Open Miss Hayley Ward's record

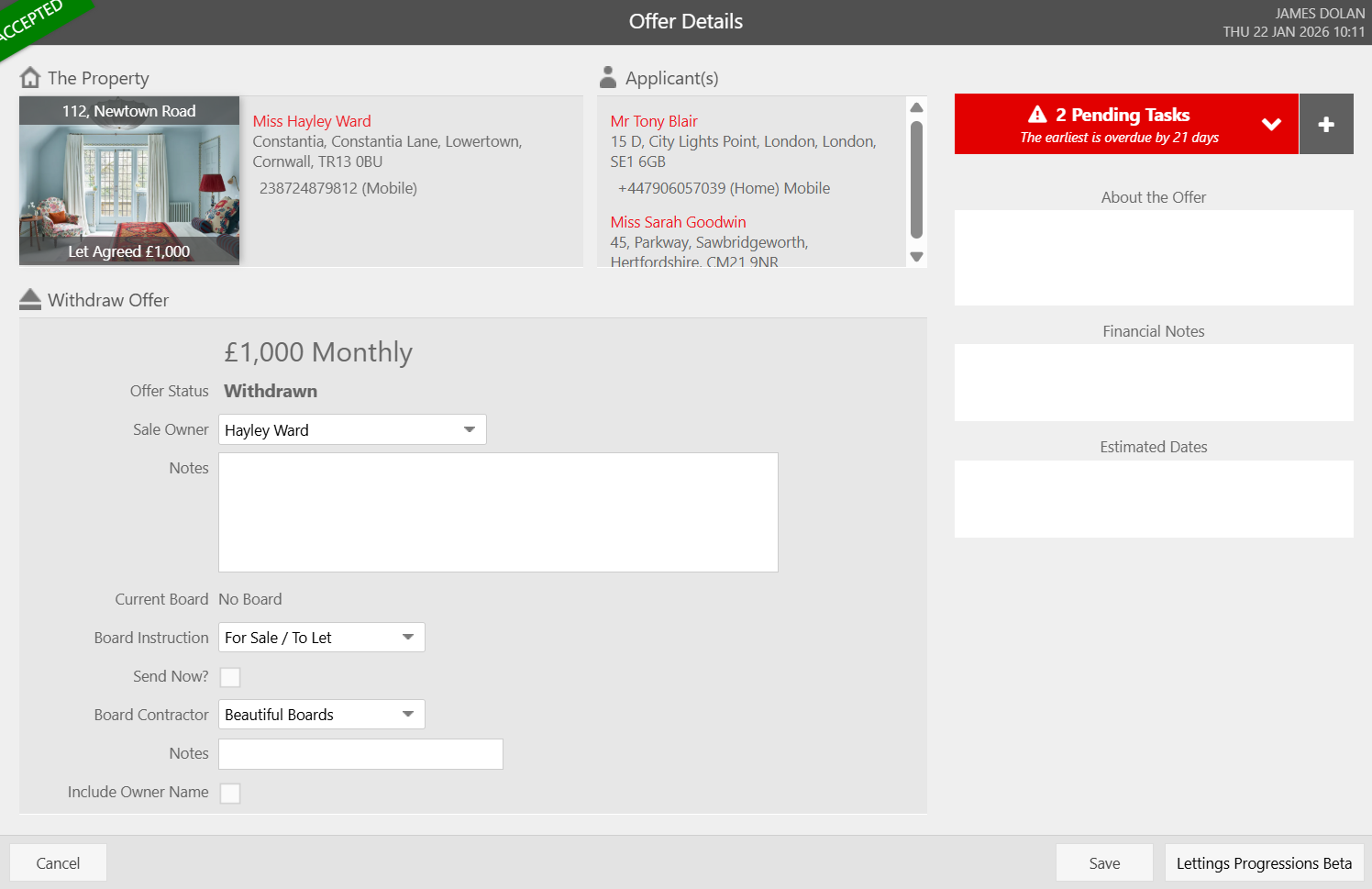[x=312, y=121]
